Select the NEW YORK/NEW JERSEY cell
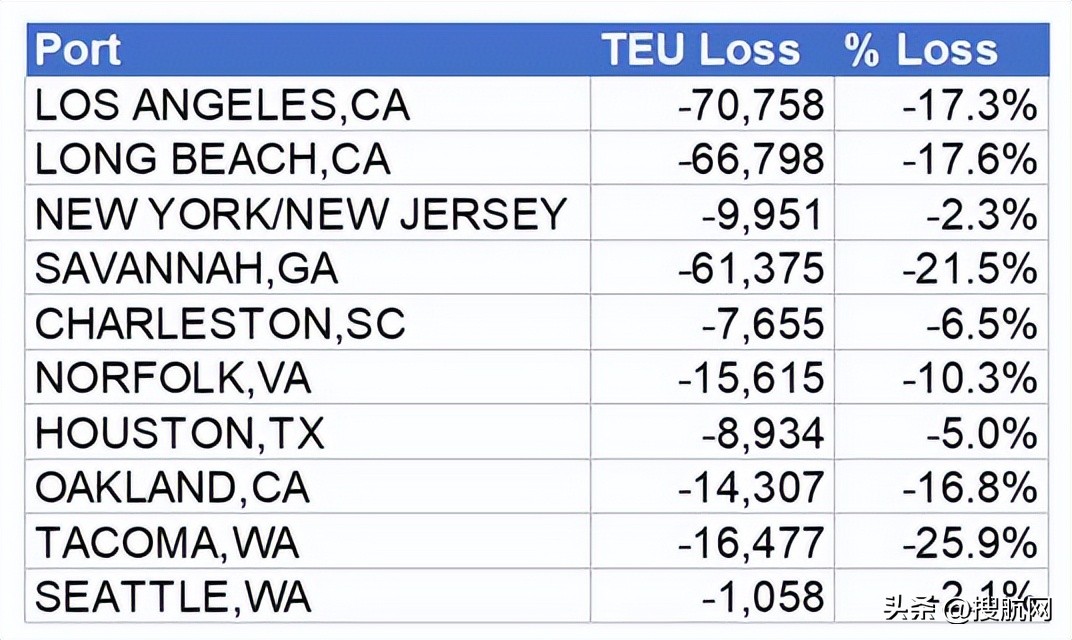1072x640 pixels. (x=300, y=214)
